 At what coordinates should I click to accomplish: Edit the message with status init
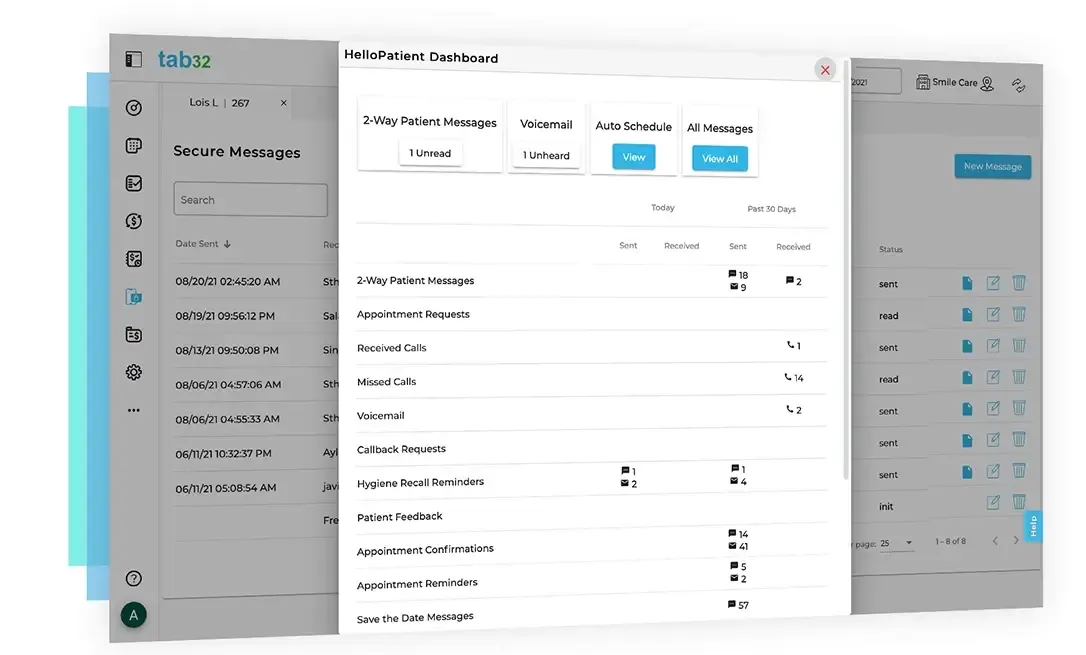click(993, 503)
